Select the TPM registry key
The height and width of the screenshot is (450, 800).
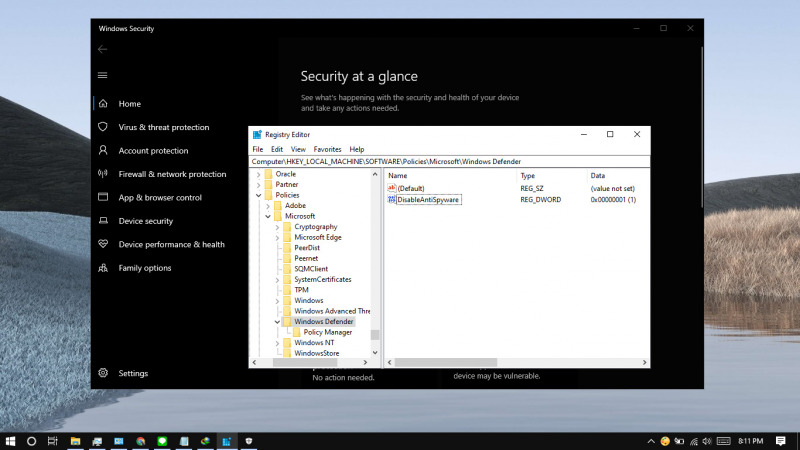(x=301, y=290)
